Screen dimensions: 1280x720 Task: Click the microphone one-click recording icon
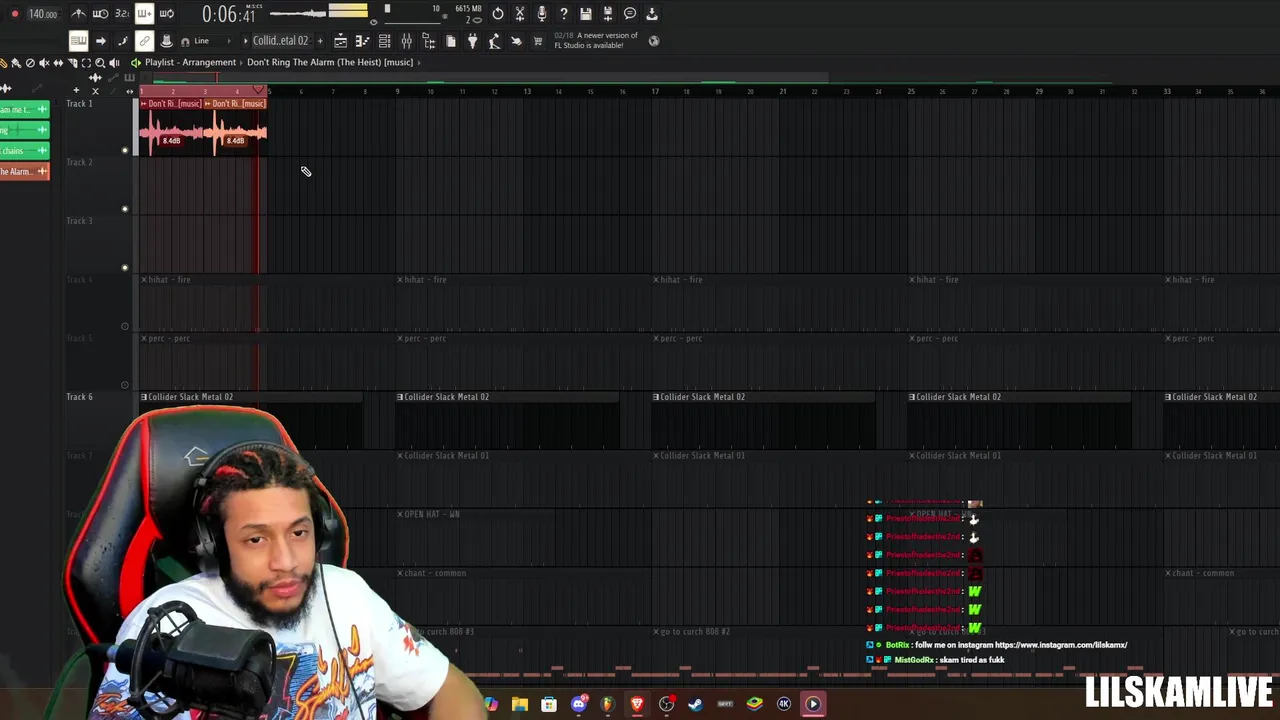point(542,14)
